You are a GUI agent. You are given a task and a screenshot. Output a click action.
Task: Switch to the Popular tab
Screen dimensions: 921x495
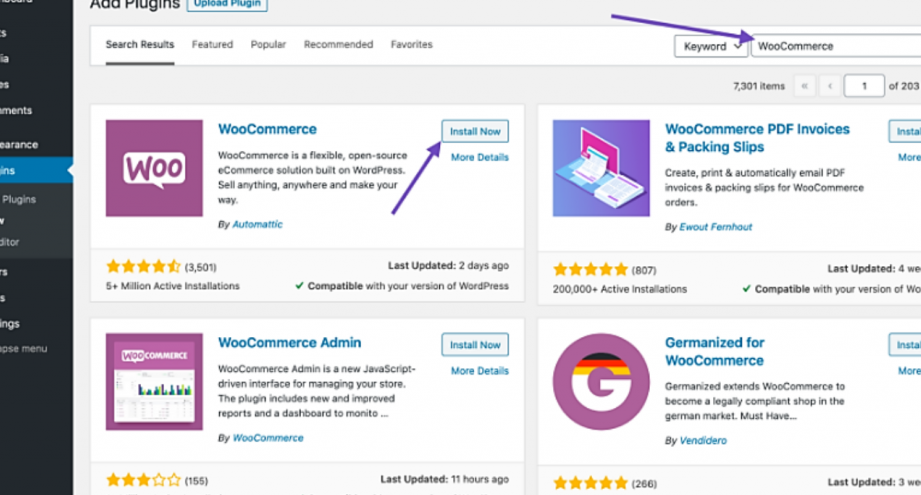[x=268, y=45]
